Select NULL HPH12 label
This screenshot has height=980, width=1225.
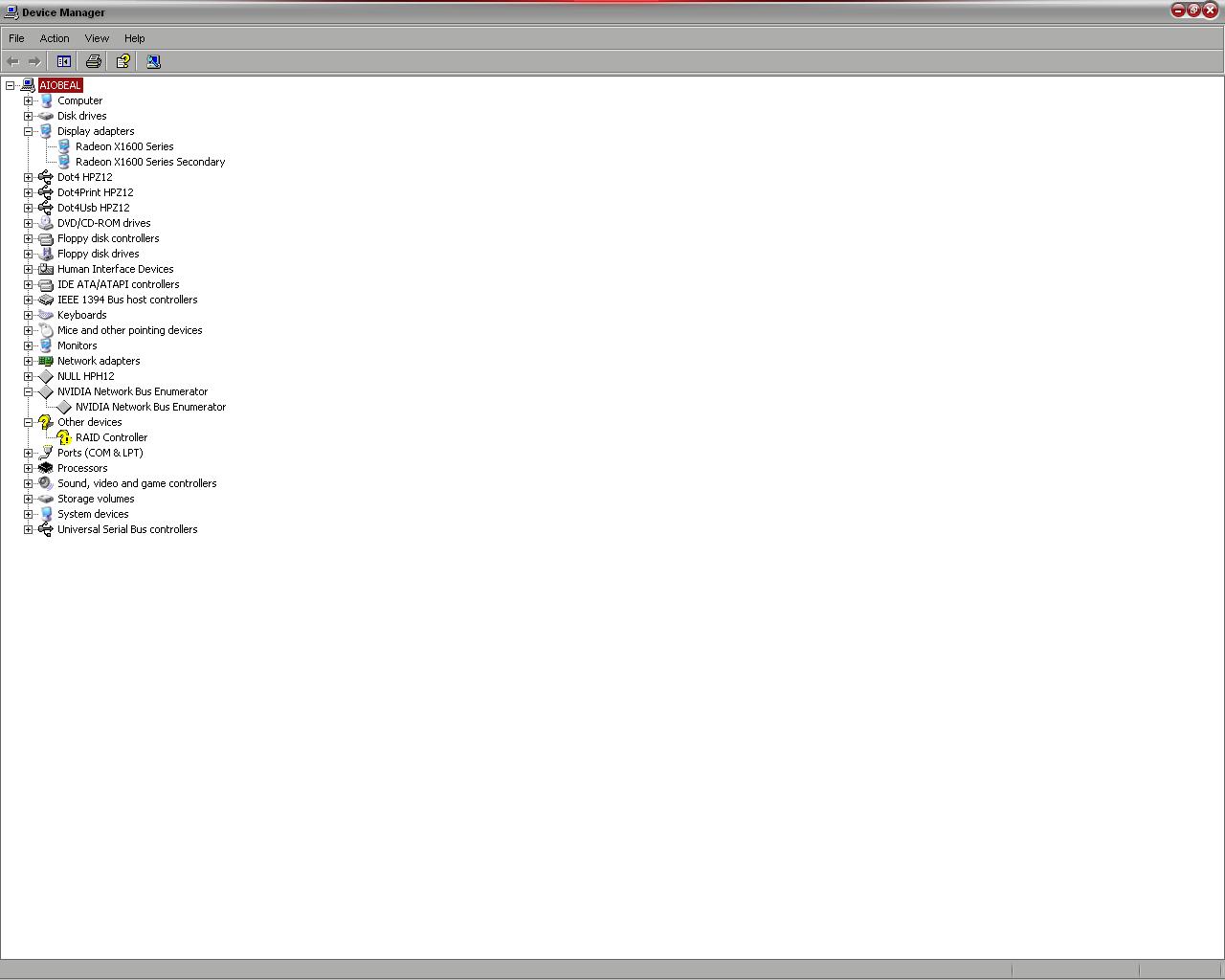pyautogui.click(x=85, y=376)
